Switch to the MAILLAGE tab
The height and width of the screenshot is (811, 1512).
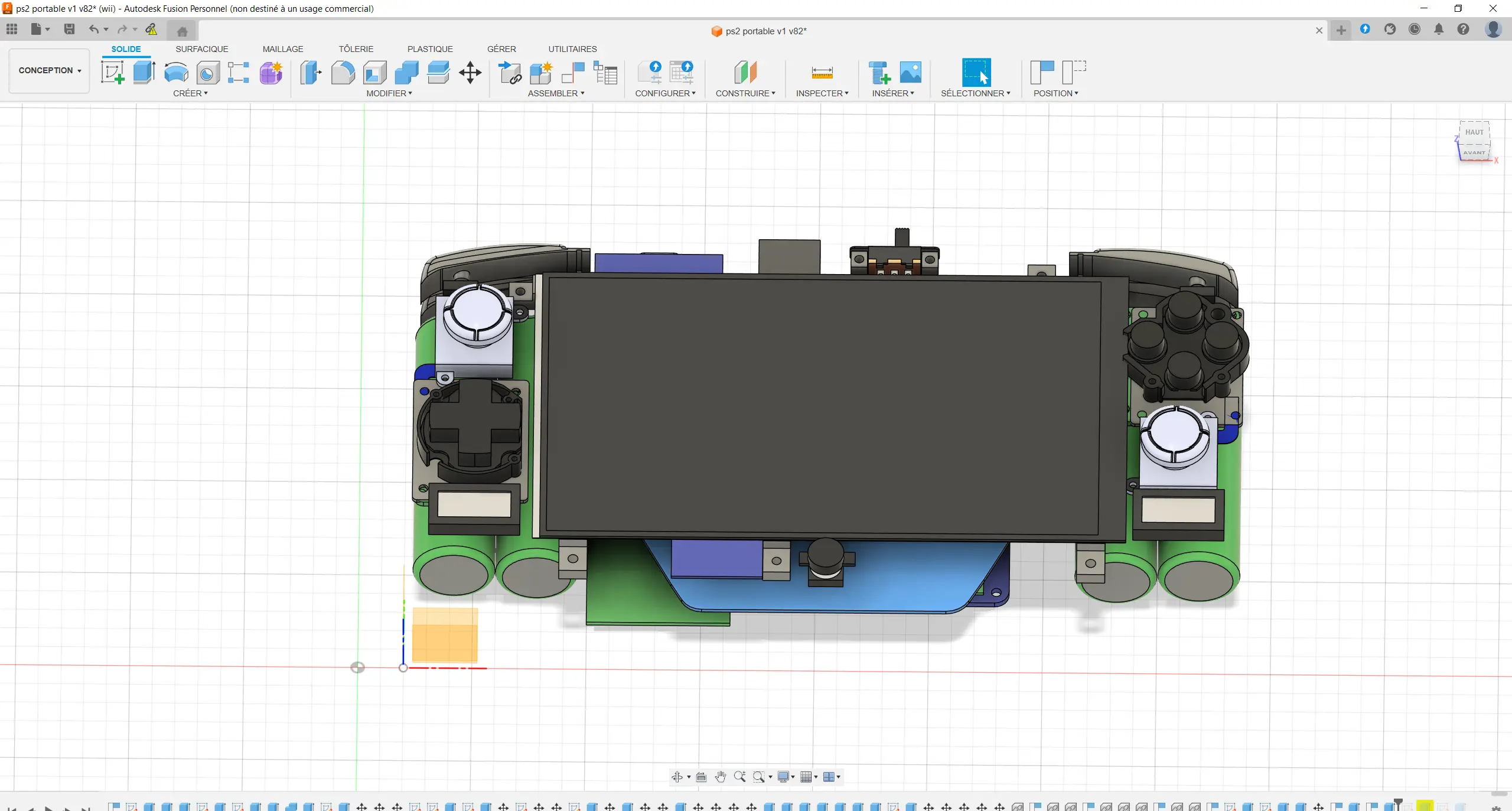point(283,49)
